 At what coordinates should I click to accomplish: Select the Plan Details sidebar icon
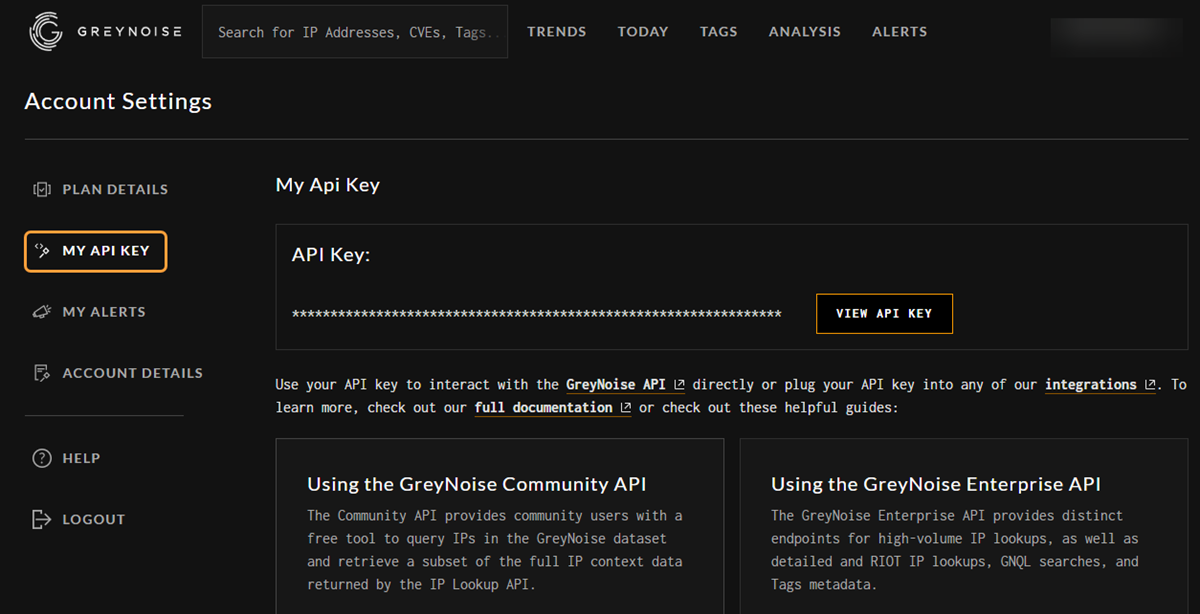pos(42,189)
